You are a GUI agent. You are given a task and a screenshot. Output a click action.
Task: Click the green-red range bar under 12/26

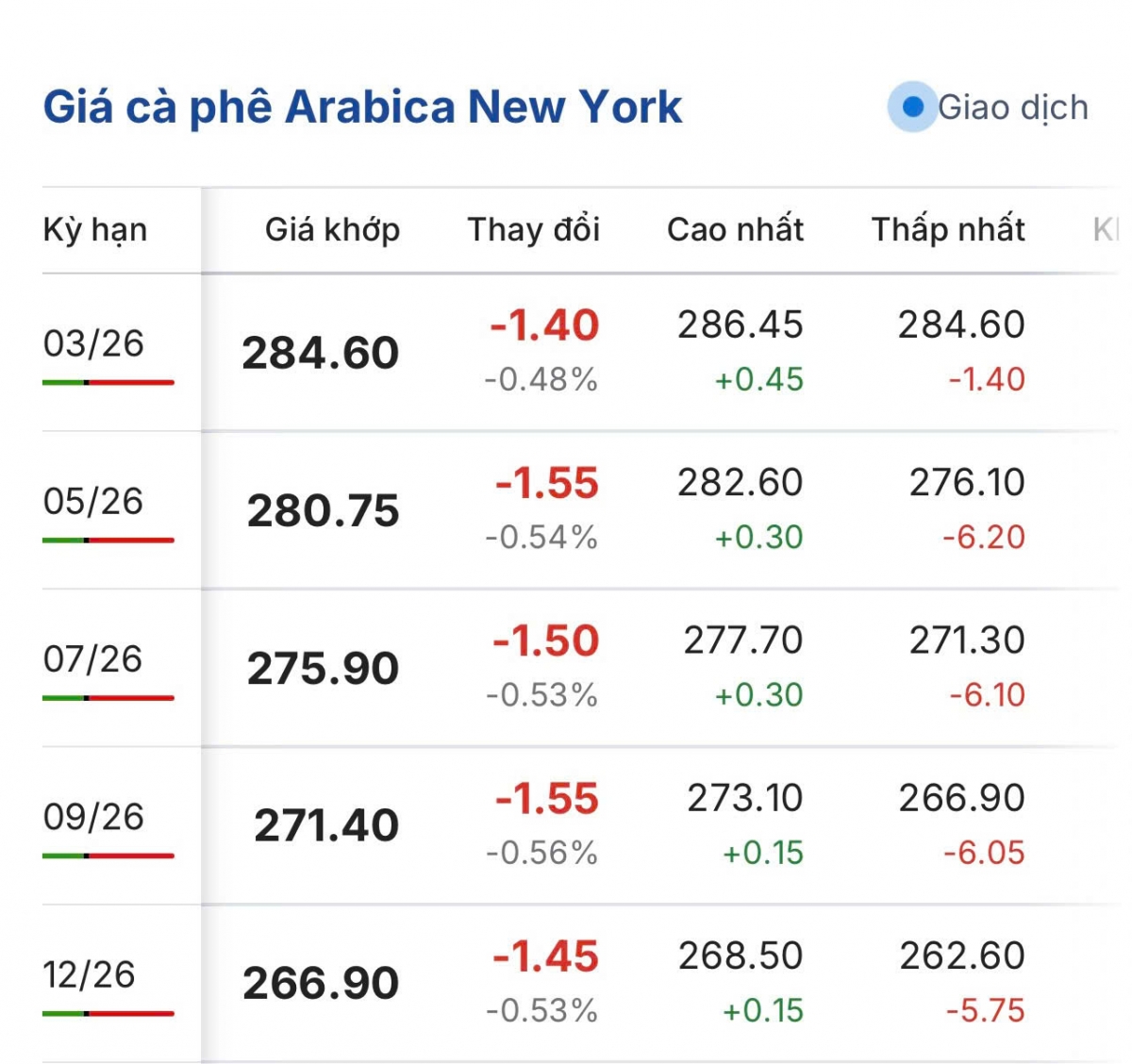(x=108, y=1014)
